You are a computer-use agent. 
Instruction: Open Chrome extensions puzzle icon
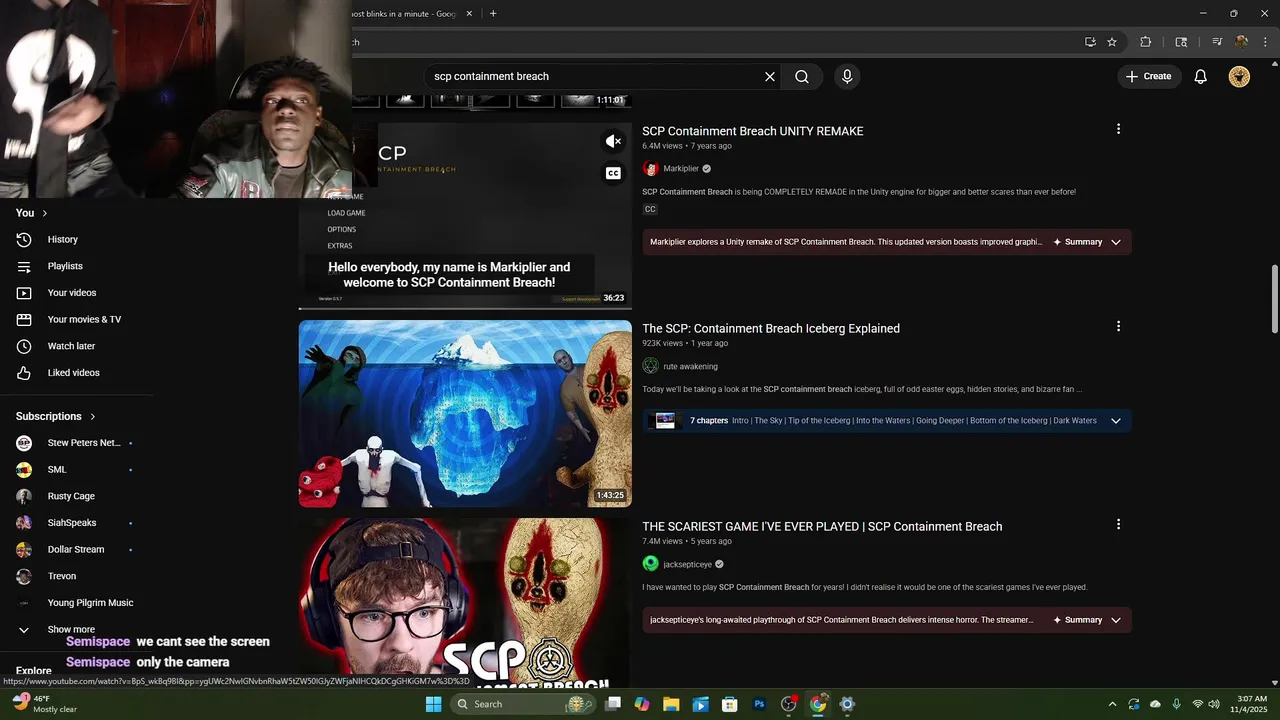tap(1146, 42)
